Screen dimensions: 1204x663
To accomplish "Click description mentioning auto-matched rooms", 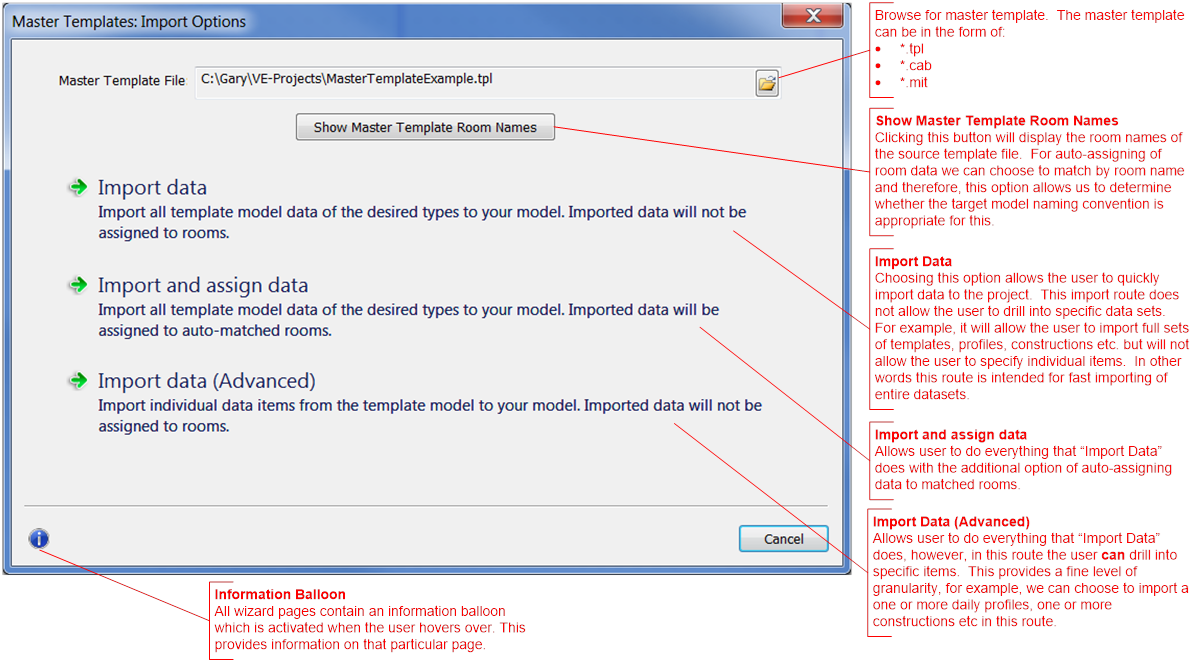I will pyautogui.click(x=408, y=320).
